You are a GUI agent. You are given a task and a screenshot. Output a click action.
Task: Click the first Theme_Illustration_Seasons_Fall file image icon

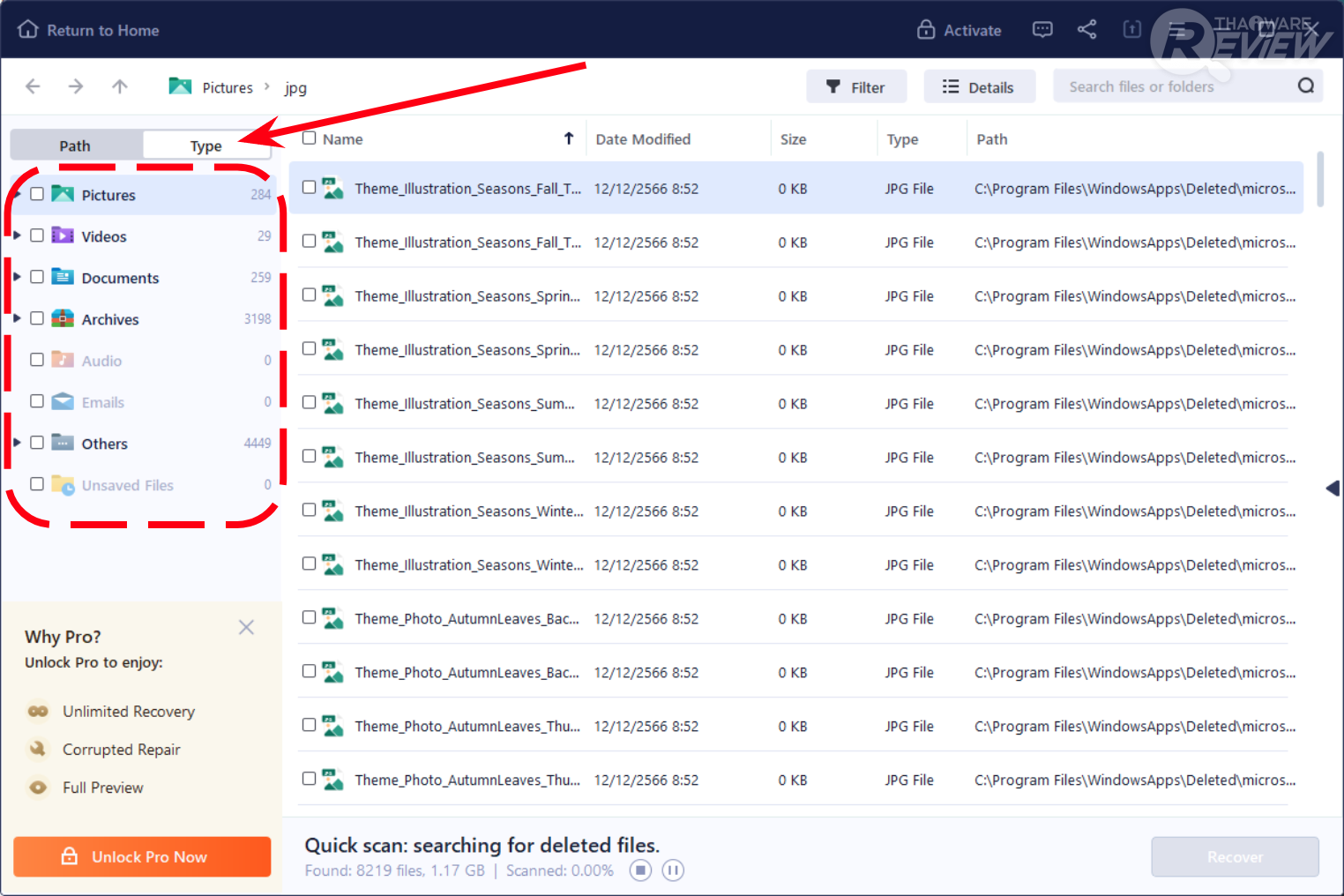point(333,188)
